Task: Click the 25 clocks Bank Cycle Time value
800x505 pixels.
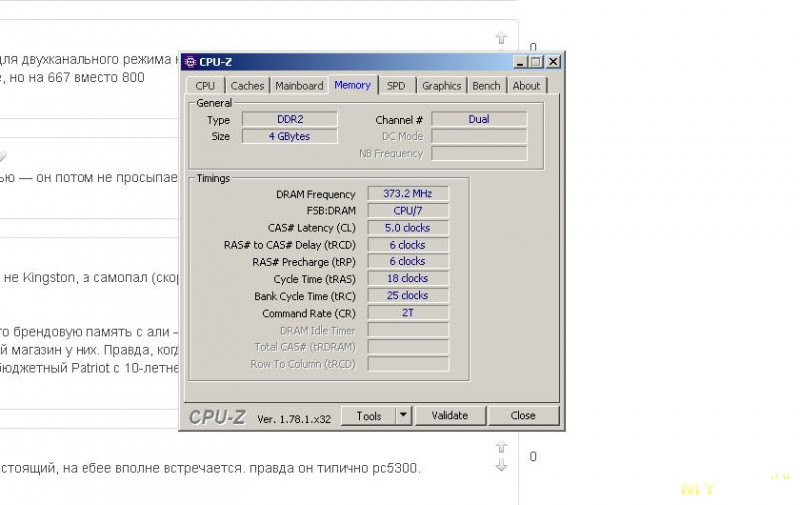Action: (408, 296)
